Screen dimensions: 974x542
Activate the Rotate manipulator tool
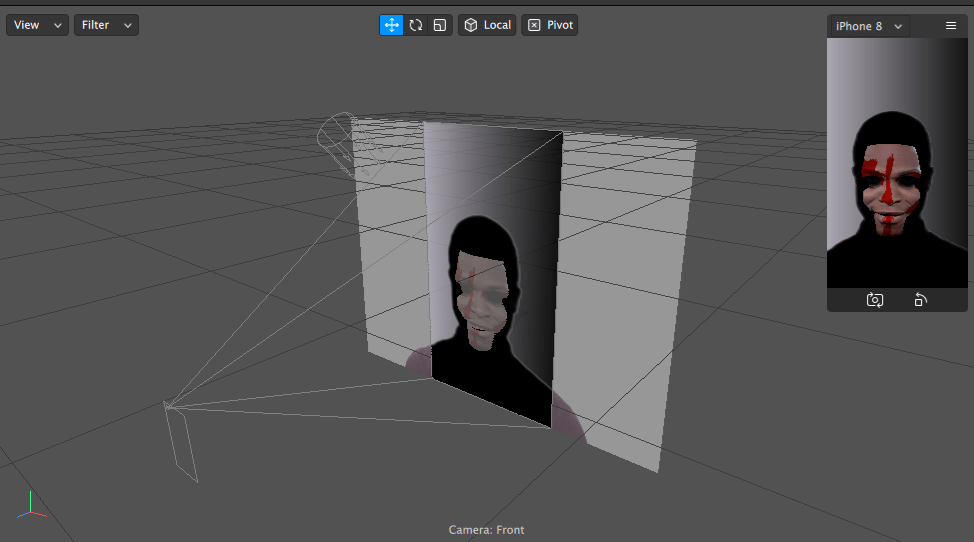coord(416,25)
